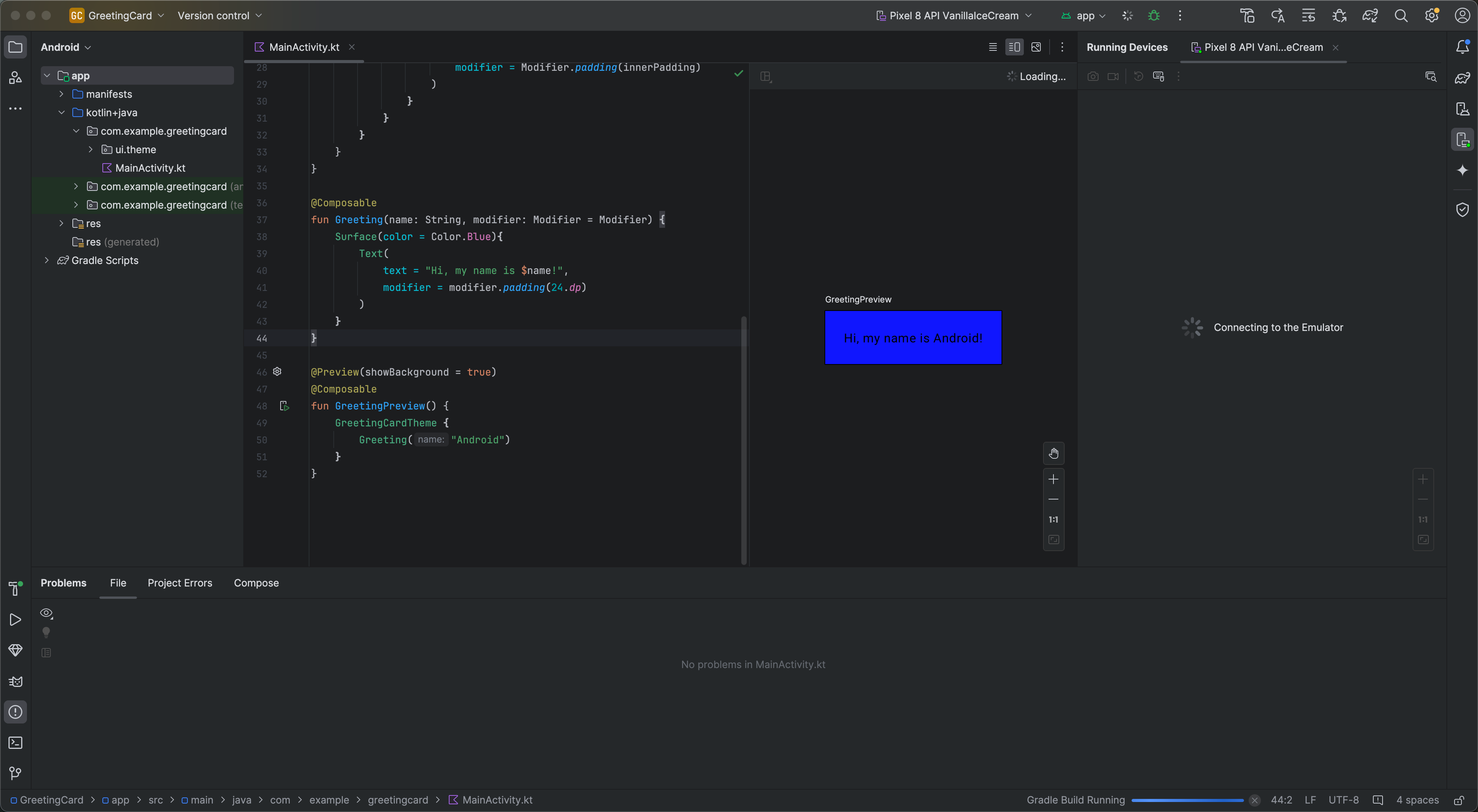The width and height of the screenshot is (1478, 812).
Task: Zoom out the Compose preview
Action: click(x=1053, y=499)
